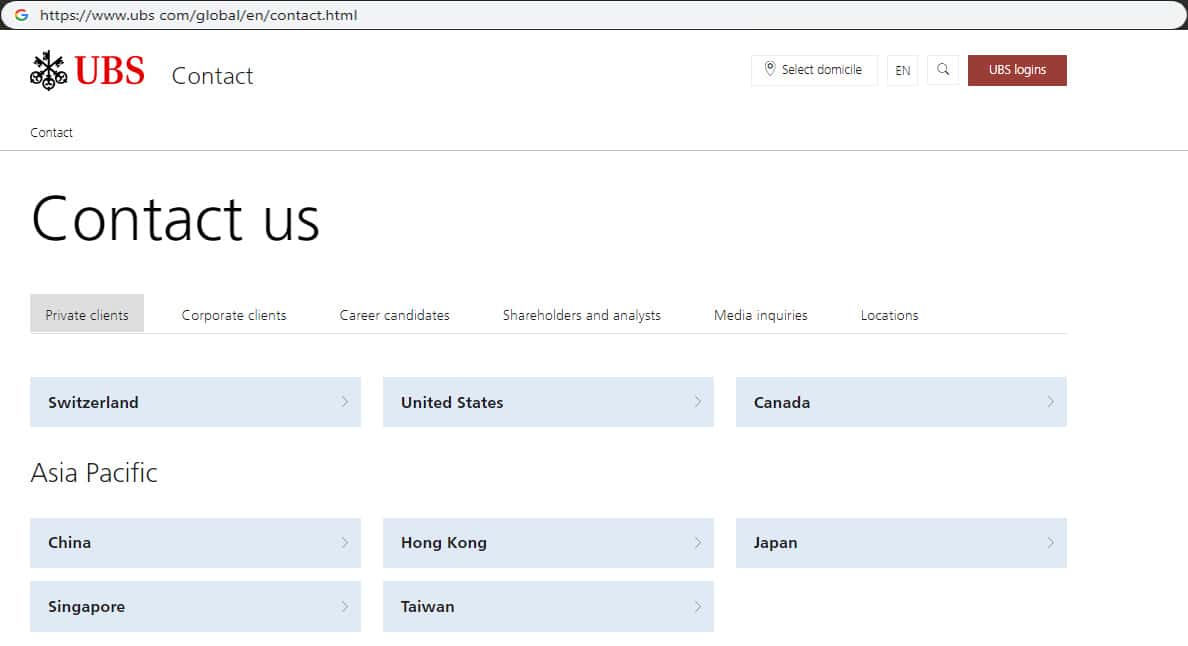
Task: Click the Switzerland row arrow icon
Action: pyautogui.click(x=345, y=402)
